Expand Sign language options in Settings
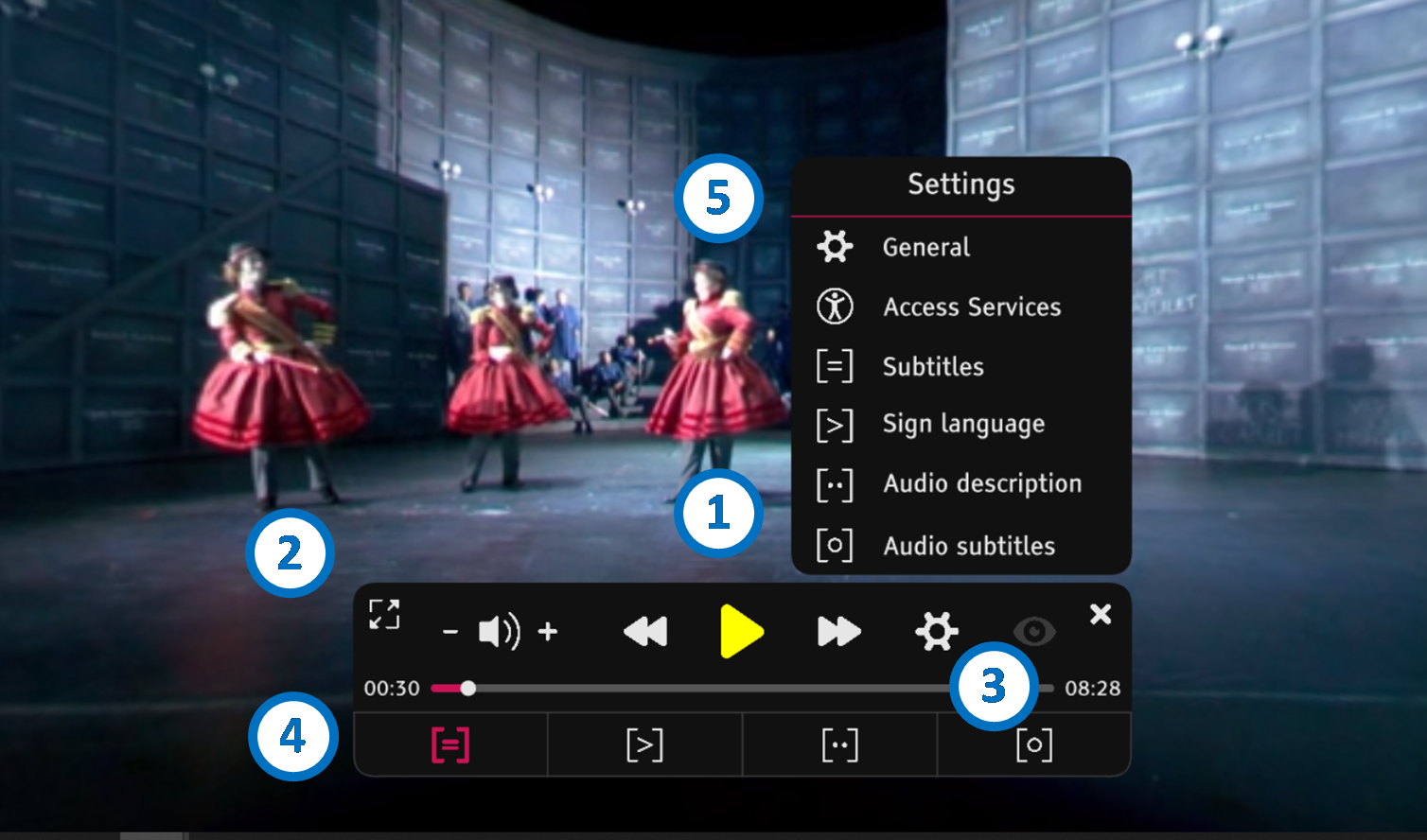Image resolution: width=1427 pixels, height=840 pixels. click(962, 425)
